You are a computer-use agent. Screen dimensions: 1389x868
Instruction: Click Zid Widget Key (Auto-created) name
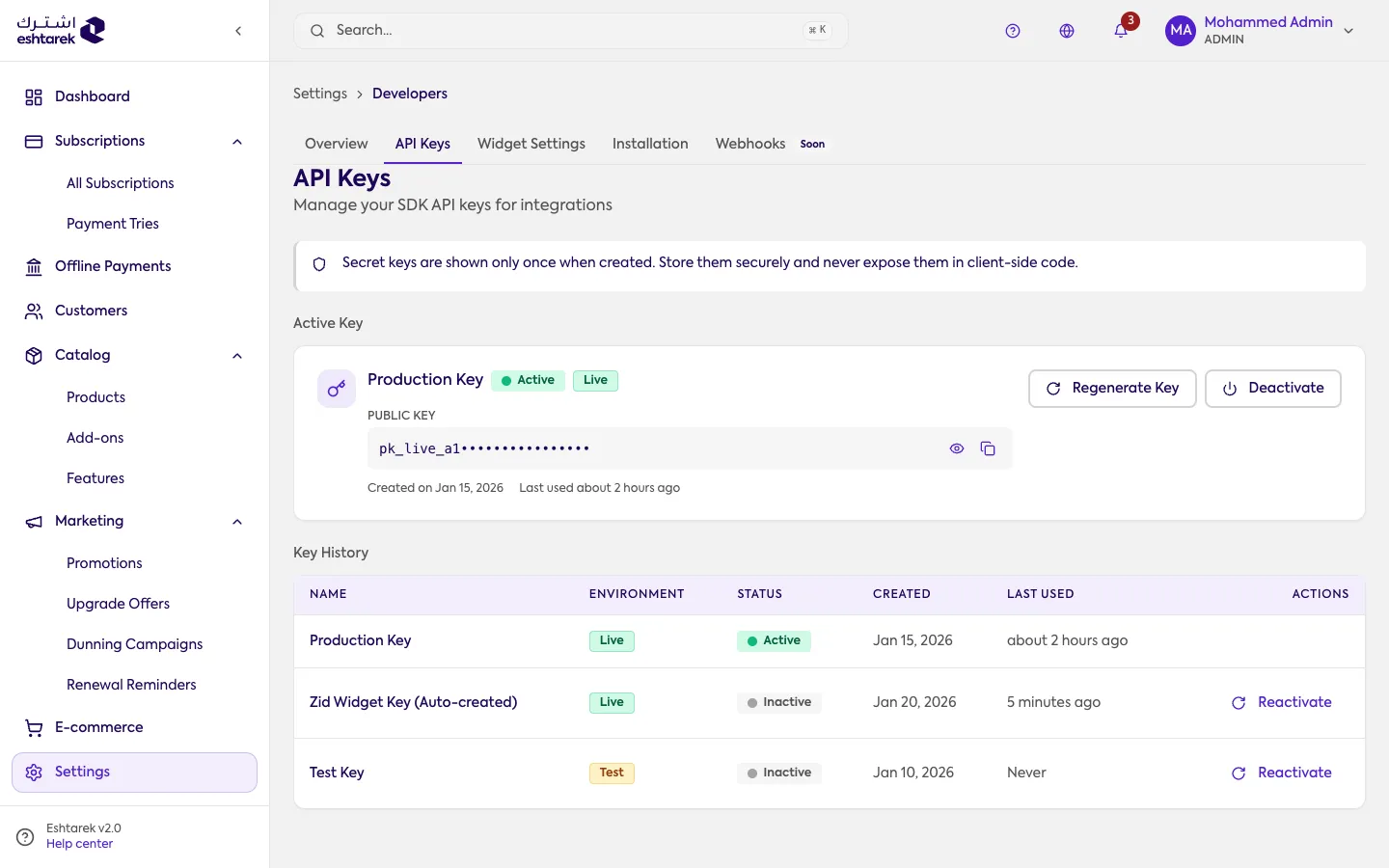413,702
